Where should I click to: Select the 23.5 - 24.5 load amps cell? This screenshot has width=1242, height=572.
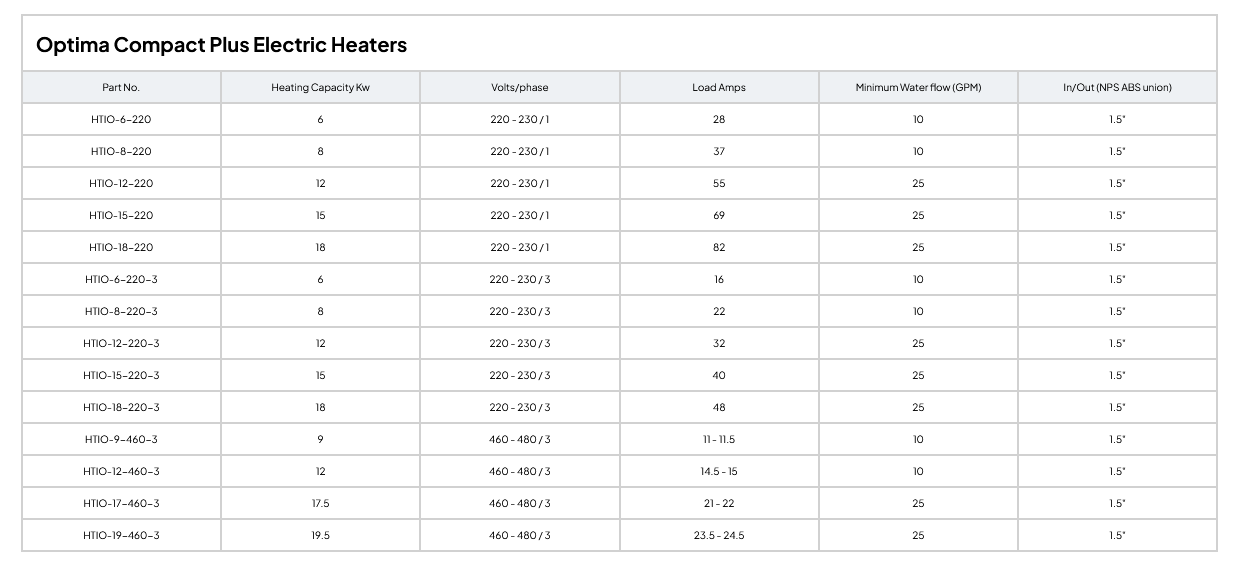coord(718,535)
